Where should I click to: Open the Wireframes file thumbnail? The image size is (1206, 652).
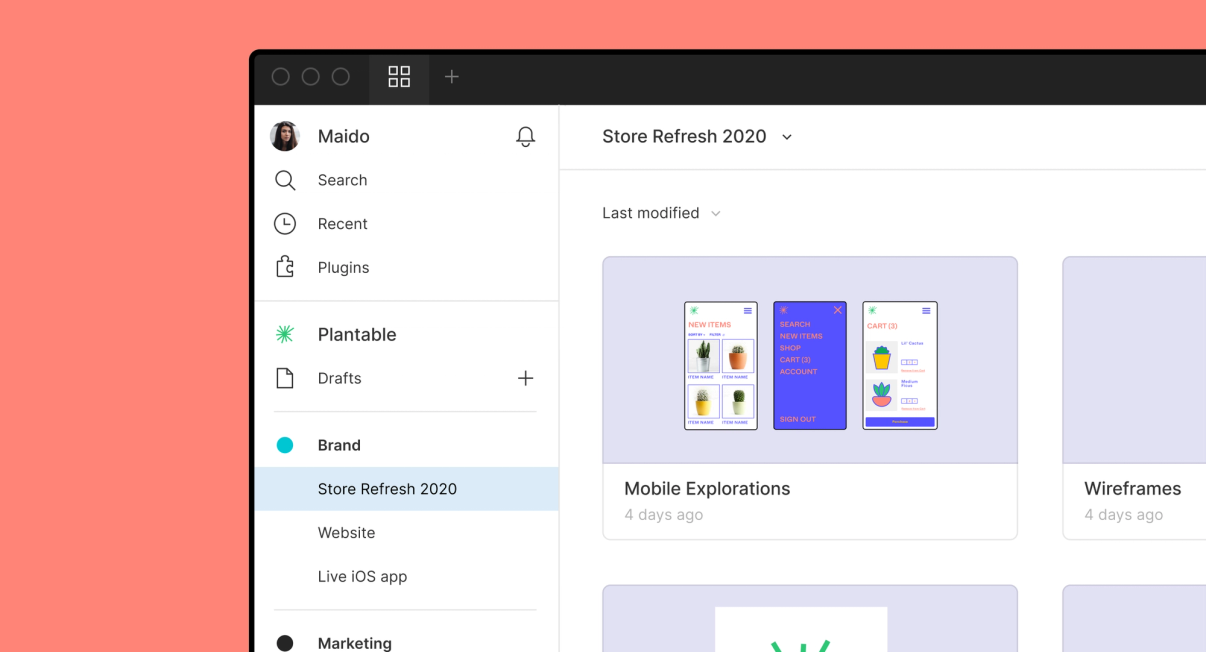[1134, 360]
